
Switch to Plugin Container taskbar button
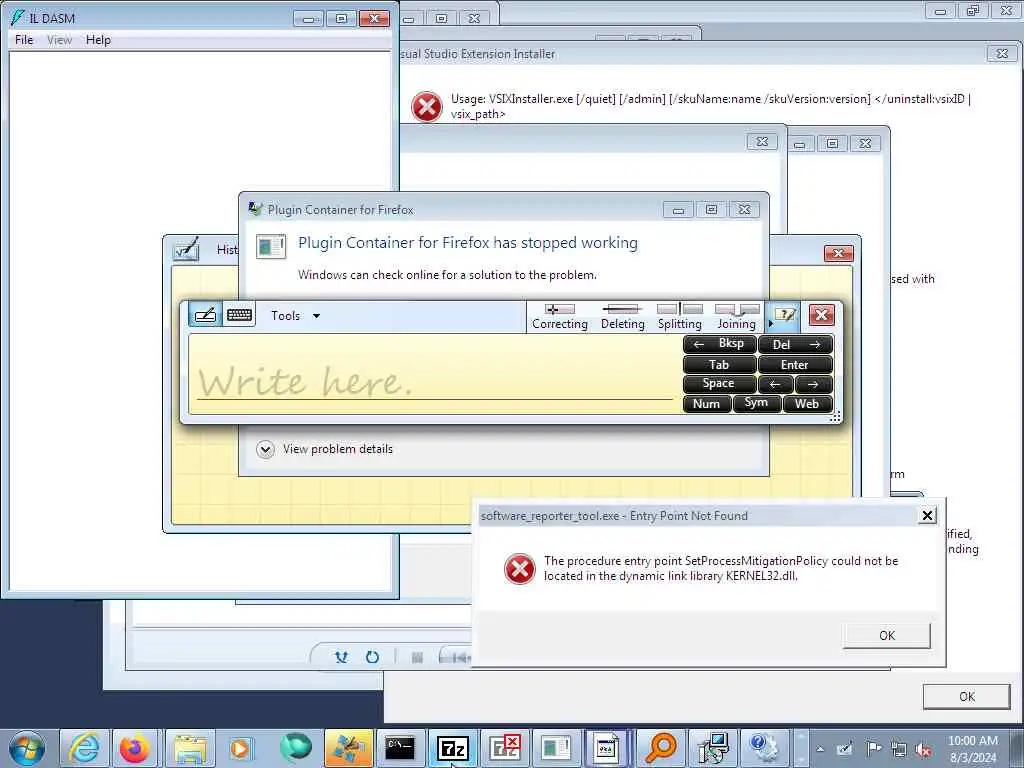click(556, 748)
